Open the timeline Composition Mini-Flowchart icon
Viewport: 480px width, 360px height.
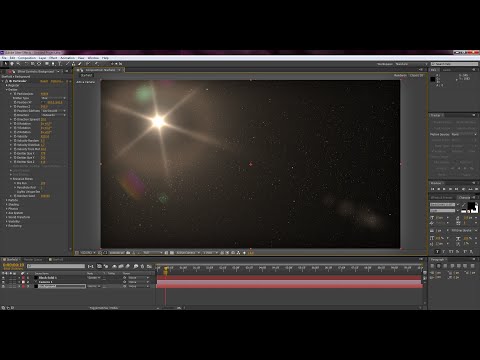coord(90,266)
